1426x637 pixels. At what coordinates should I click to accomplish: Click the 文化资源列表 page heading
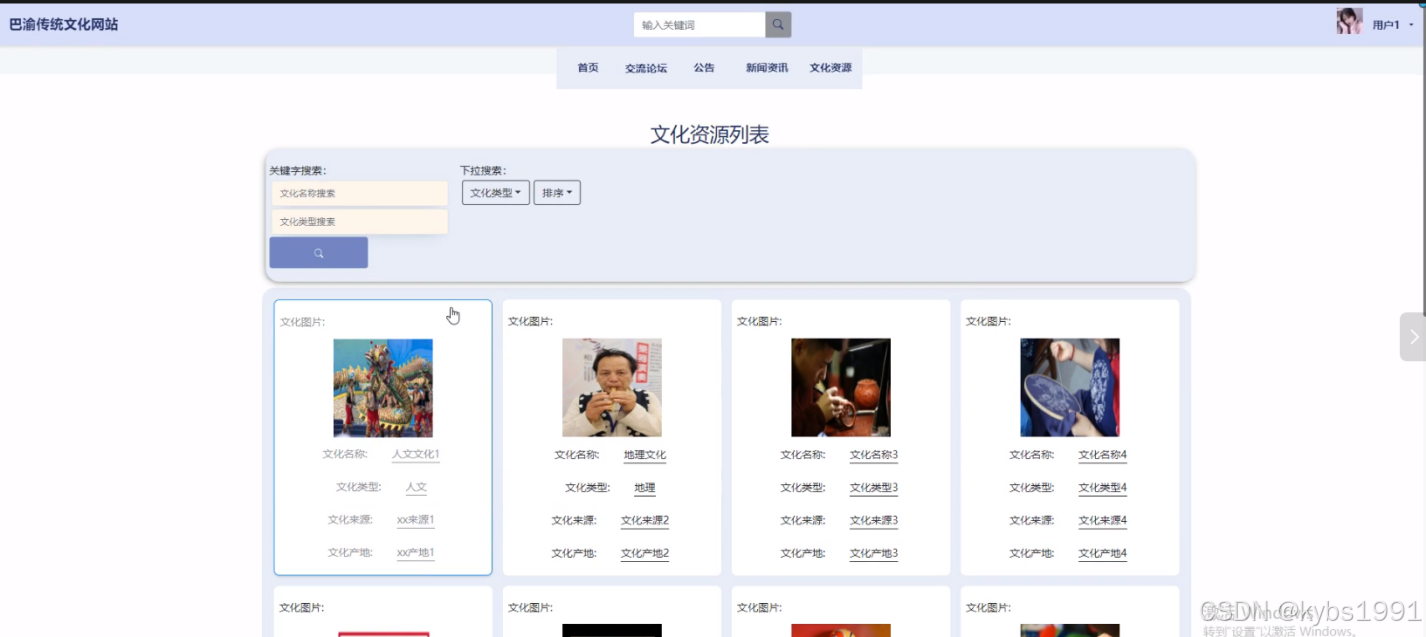710,135
